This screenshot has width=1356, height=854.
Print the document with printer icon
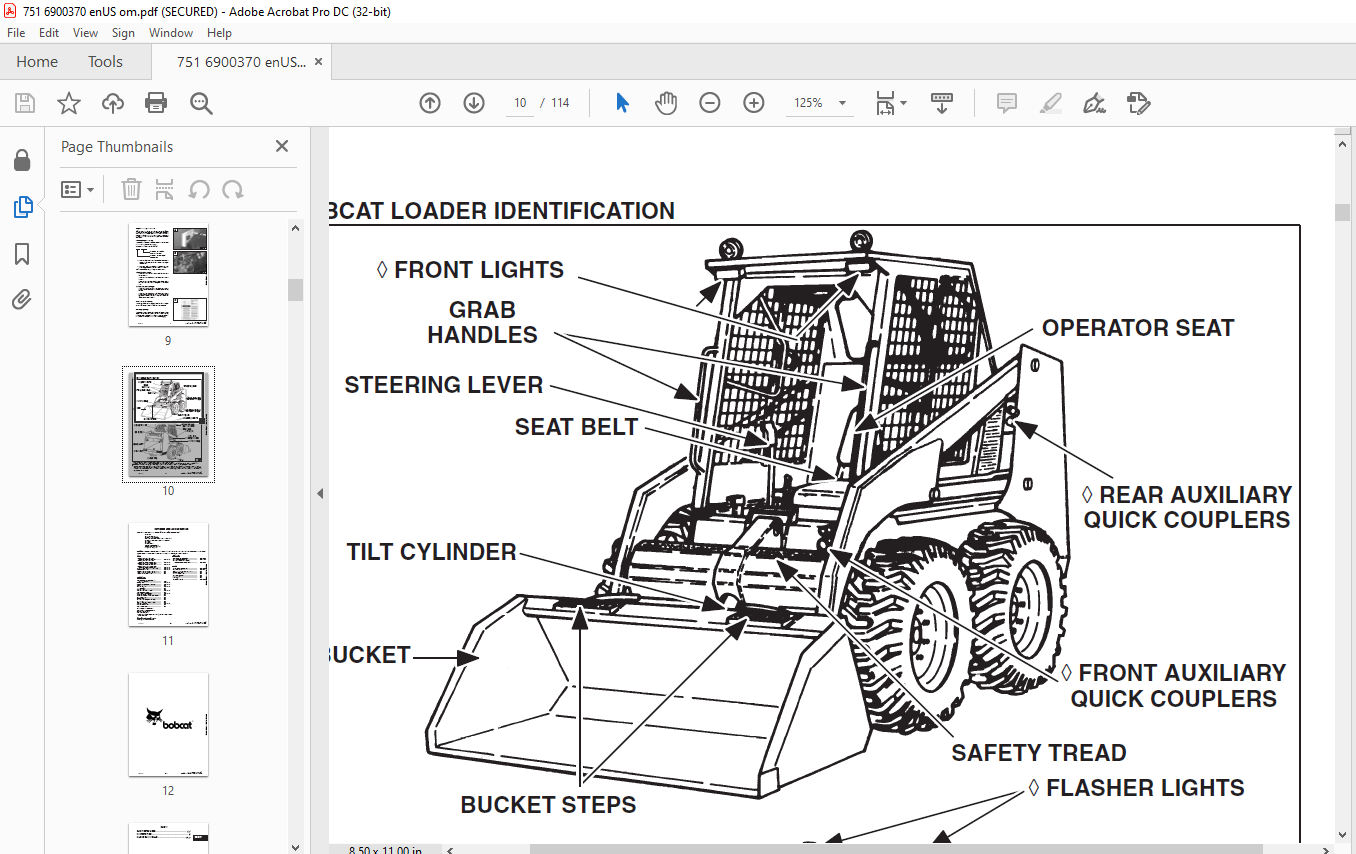(x=156, y=103)
